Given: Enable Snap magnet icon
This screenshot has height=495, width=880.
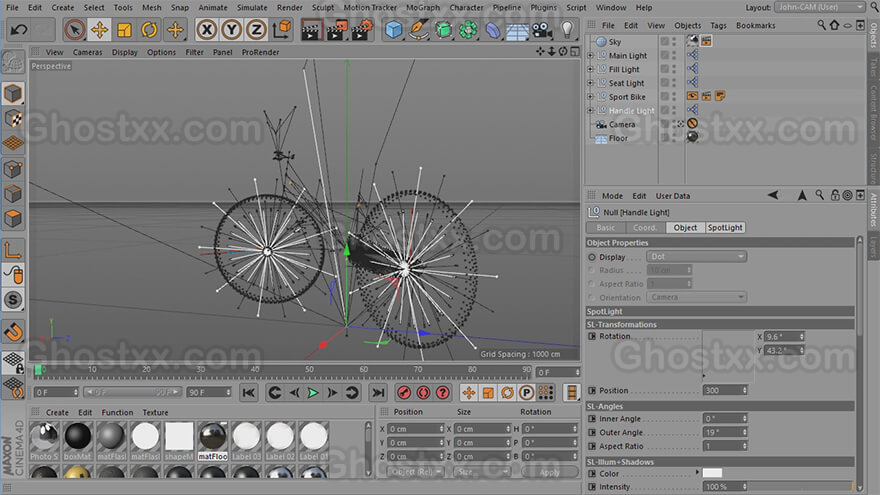Looking at the screenshot, I should pyautogui.click(x=12, y=332).
